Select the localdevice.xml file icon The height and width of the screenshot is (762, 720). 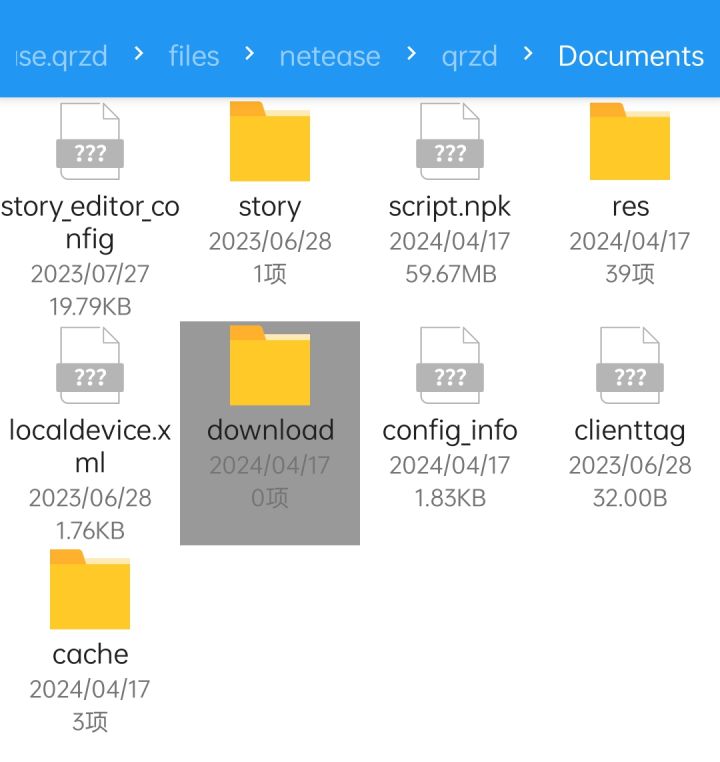90,365
